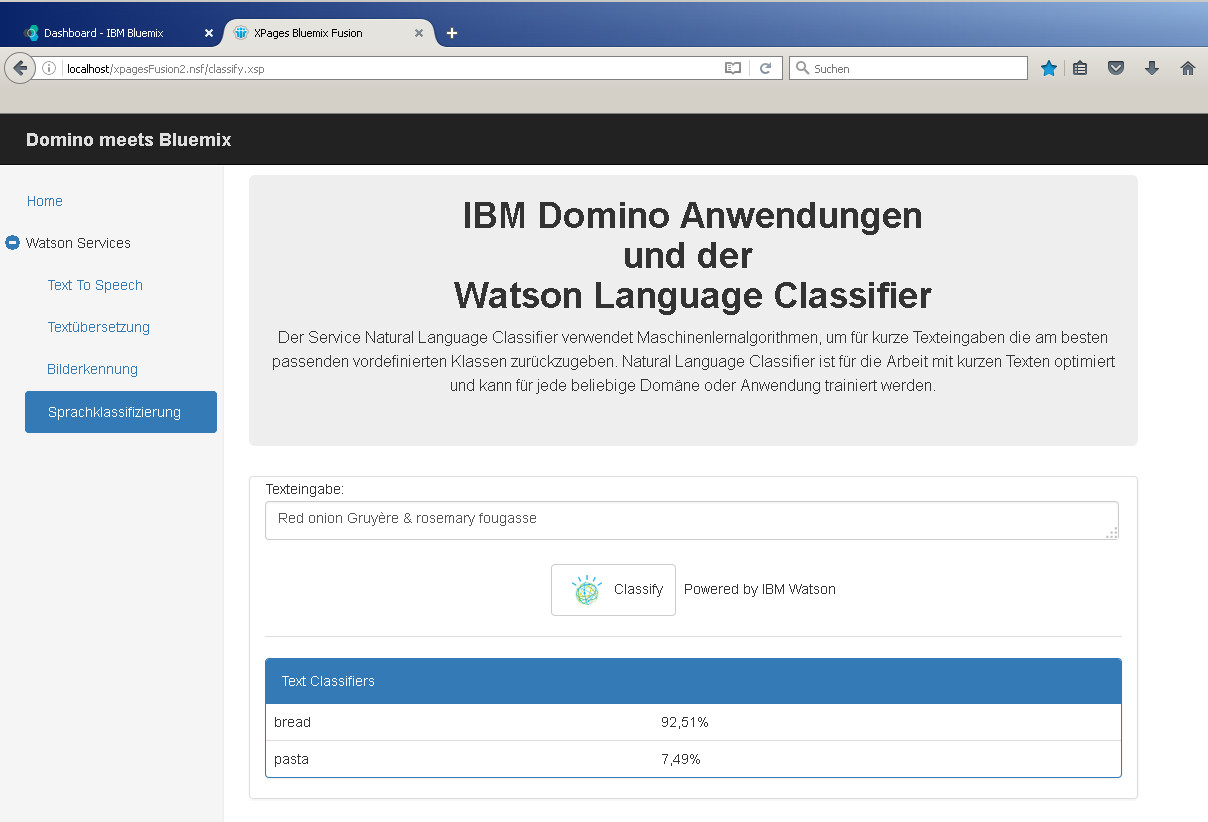Screen dimensions: 1208x822
Task: Select the bread result row label
Action: [x=292, y=722]
